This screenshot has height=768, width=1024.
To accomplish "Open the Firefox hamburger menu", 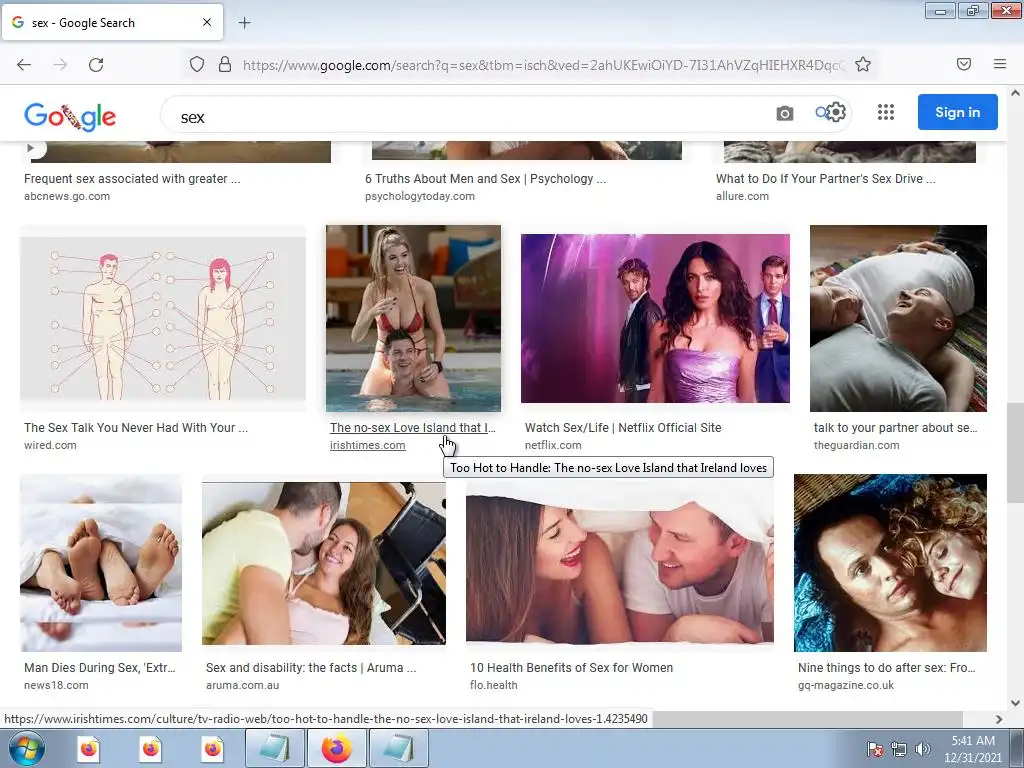I will coord(1000,64).
